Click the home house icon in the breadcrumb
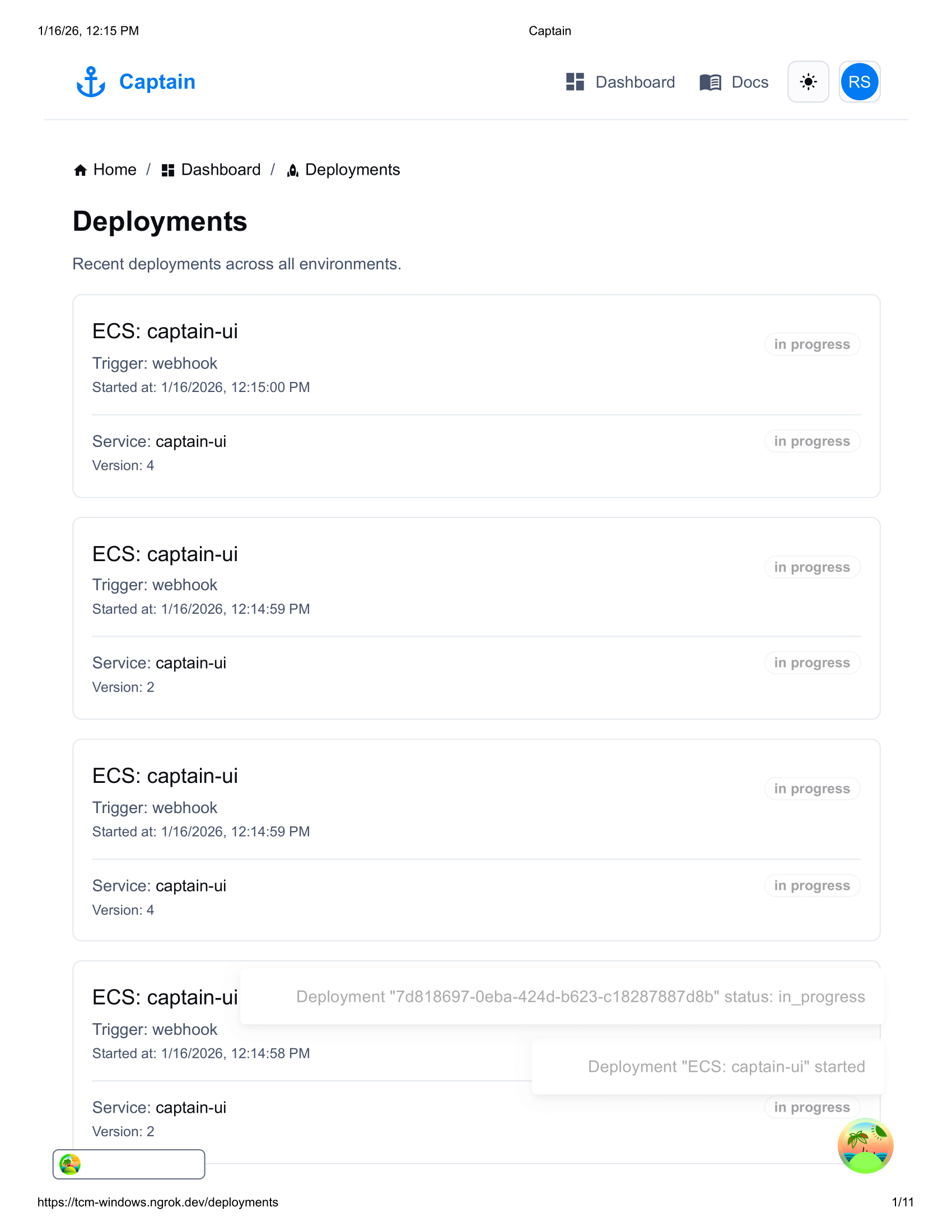This screenshot has height=1232, width=952. point(80,170)
